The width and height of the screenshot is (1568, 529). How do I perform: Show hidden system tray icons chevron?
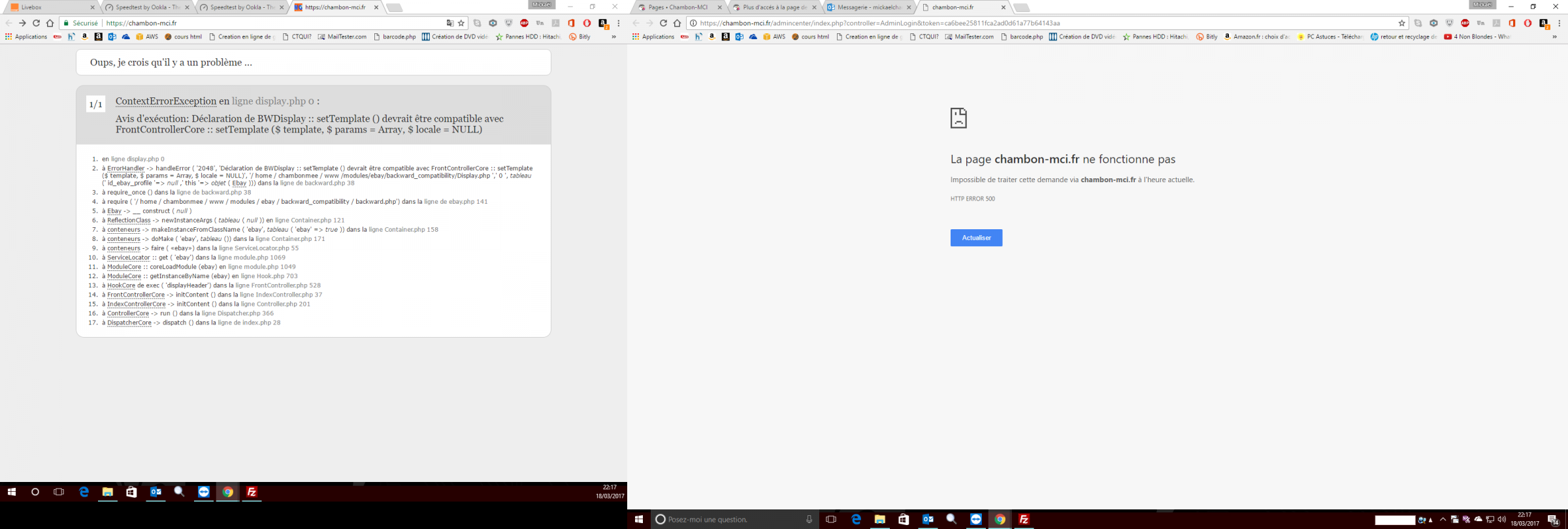pos(1443,519)
